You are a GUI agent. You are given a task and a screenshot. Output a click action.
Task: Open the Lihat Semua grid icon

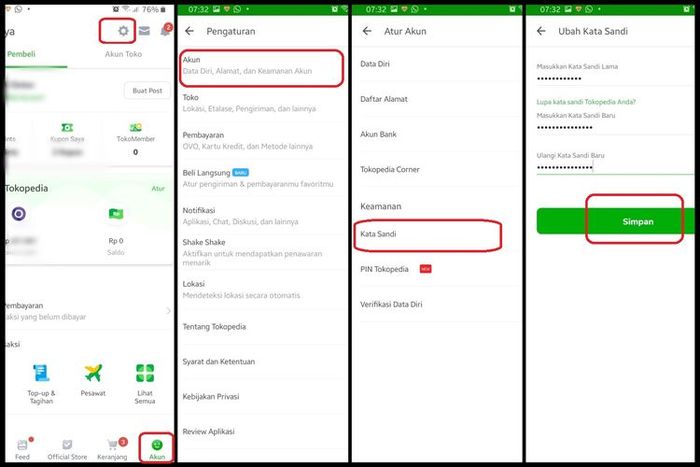coord(145,373)
